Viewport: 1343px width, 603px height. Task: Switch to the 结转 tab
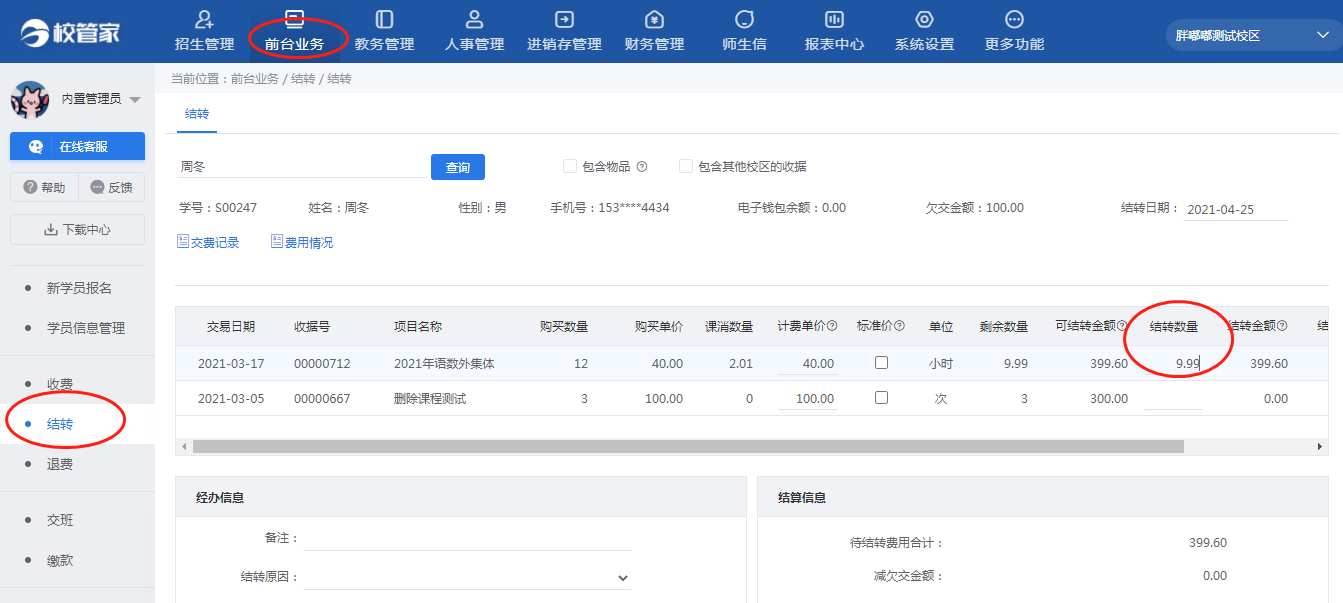click(197, 115)
